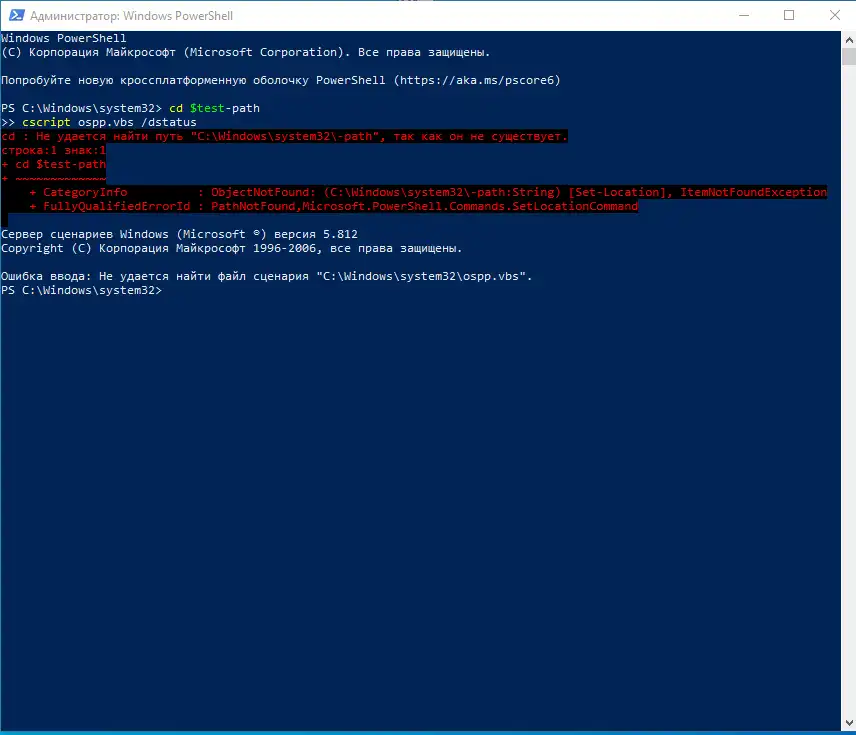Click the 'Ошибка ввода' ospp.vbs error line
The image size is (856, 735).
266,276
